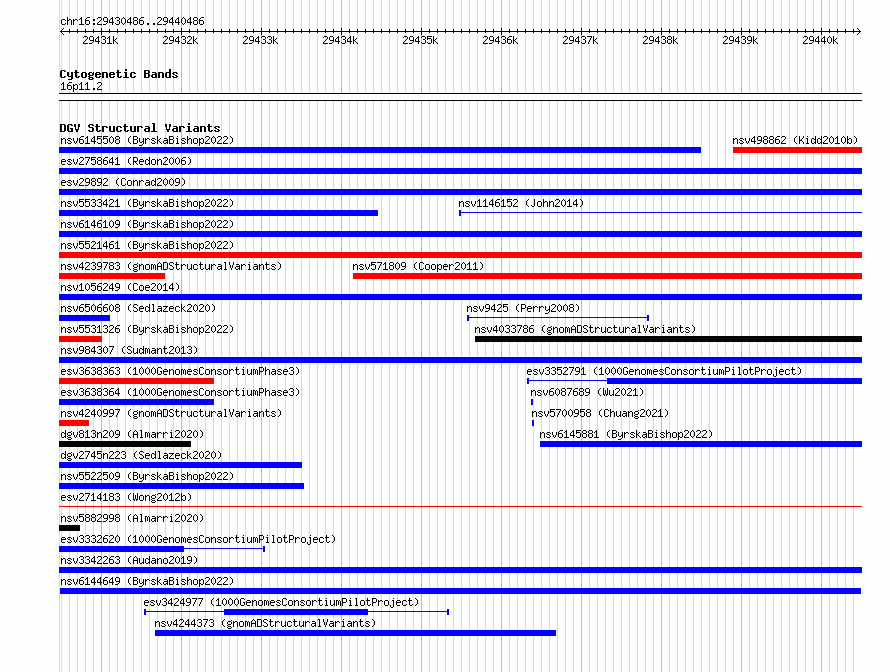Click the 29435k ruler tick label
This screenshot has height=672, width=890.
point(420,40)
